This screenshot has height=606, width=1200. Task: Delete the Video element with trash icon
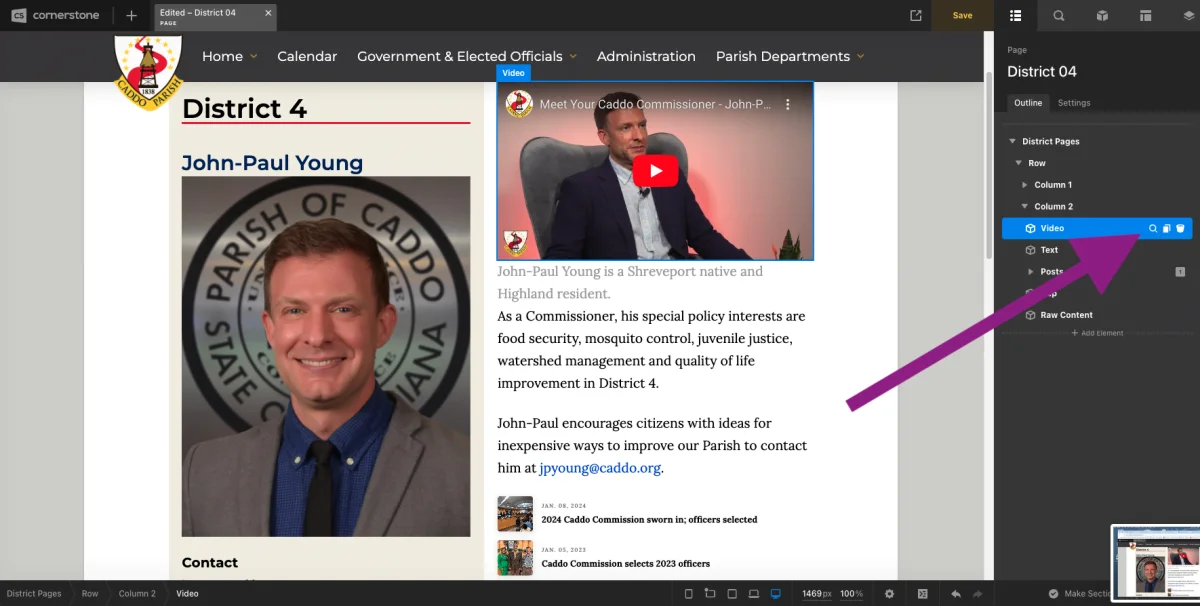click(x=1180, y=228)
